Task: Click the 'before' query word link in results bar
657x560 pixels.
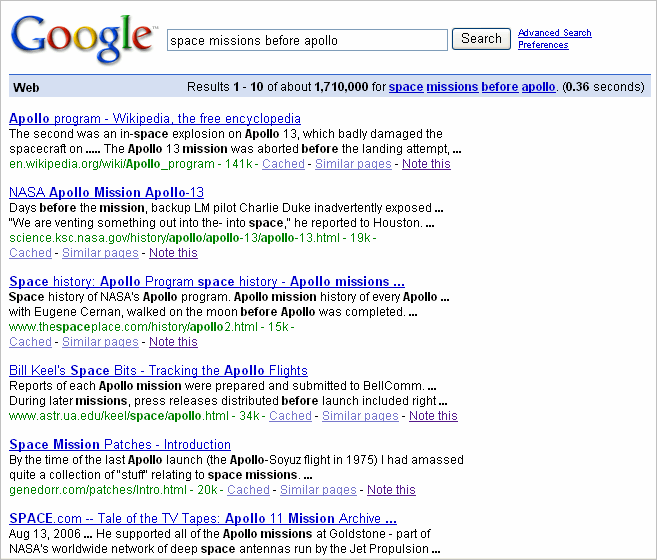Action: 499,87
